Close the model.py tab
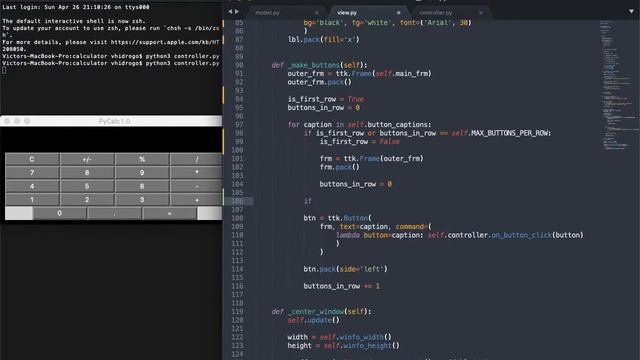The width and height of the screenshot is (640, 360). click(316, 13)
